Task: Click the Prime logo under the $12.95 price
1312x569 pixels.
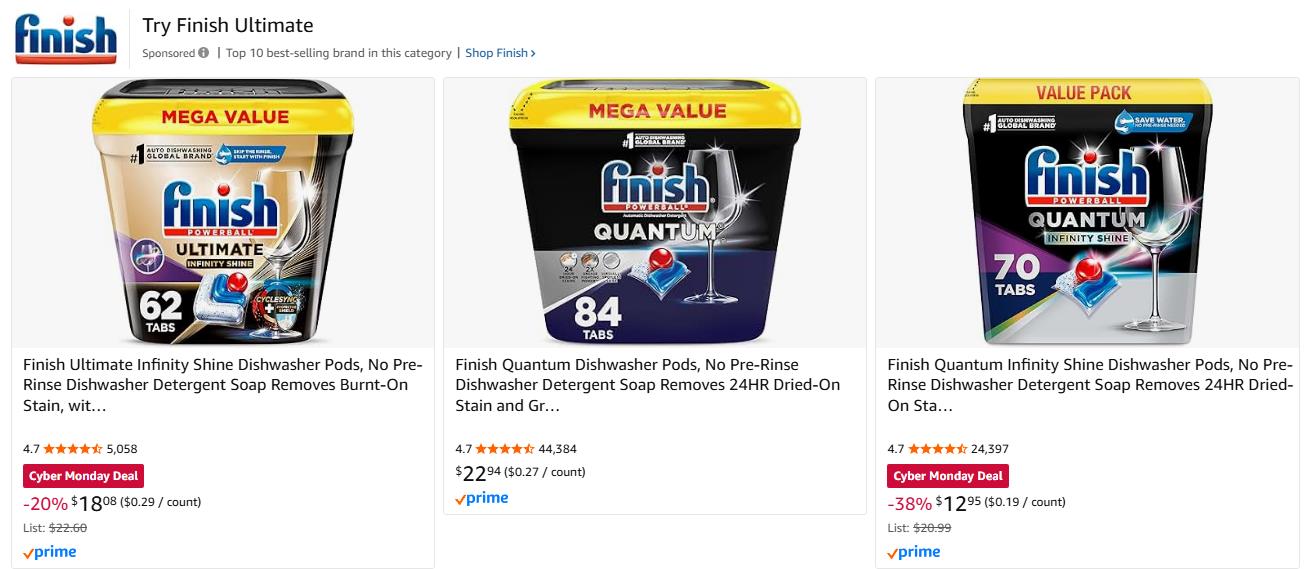Action: [x=914, y=552]
